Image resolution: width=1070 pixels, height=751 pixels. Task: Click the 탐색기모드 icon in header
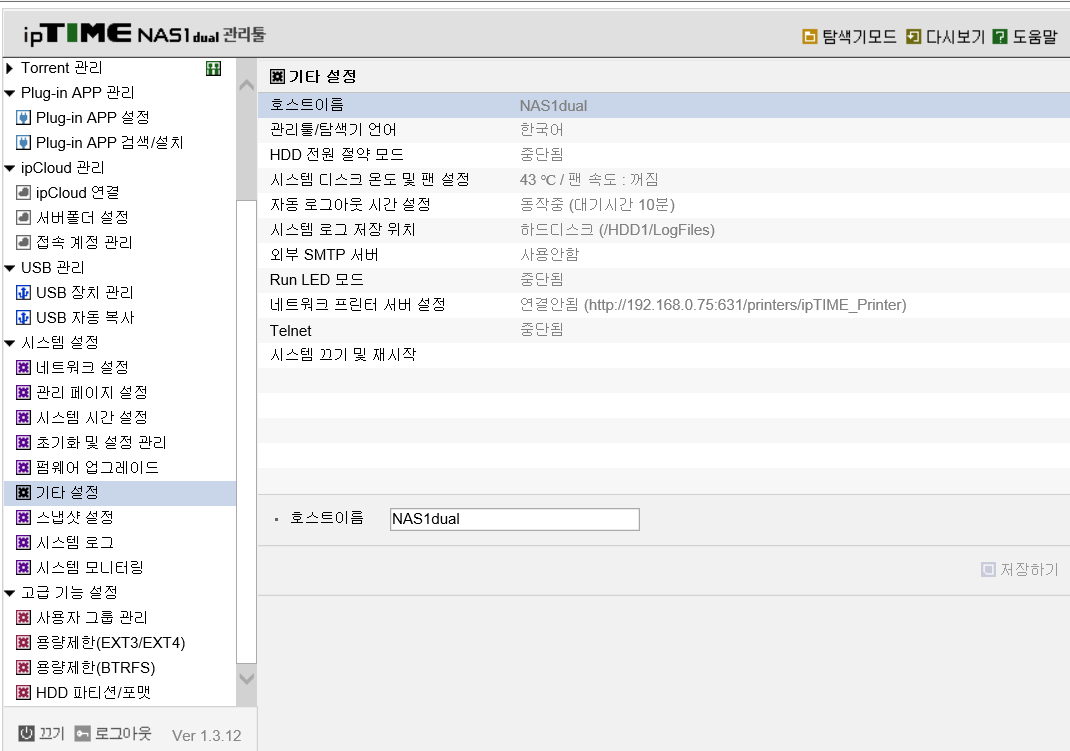pos(809,36)
